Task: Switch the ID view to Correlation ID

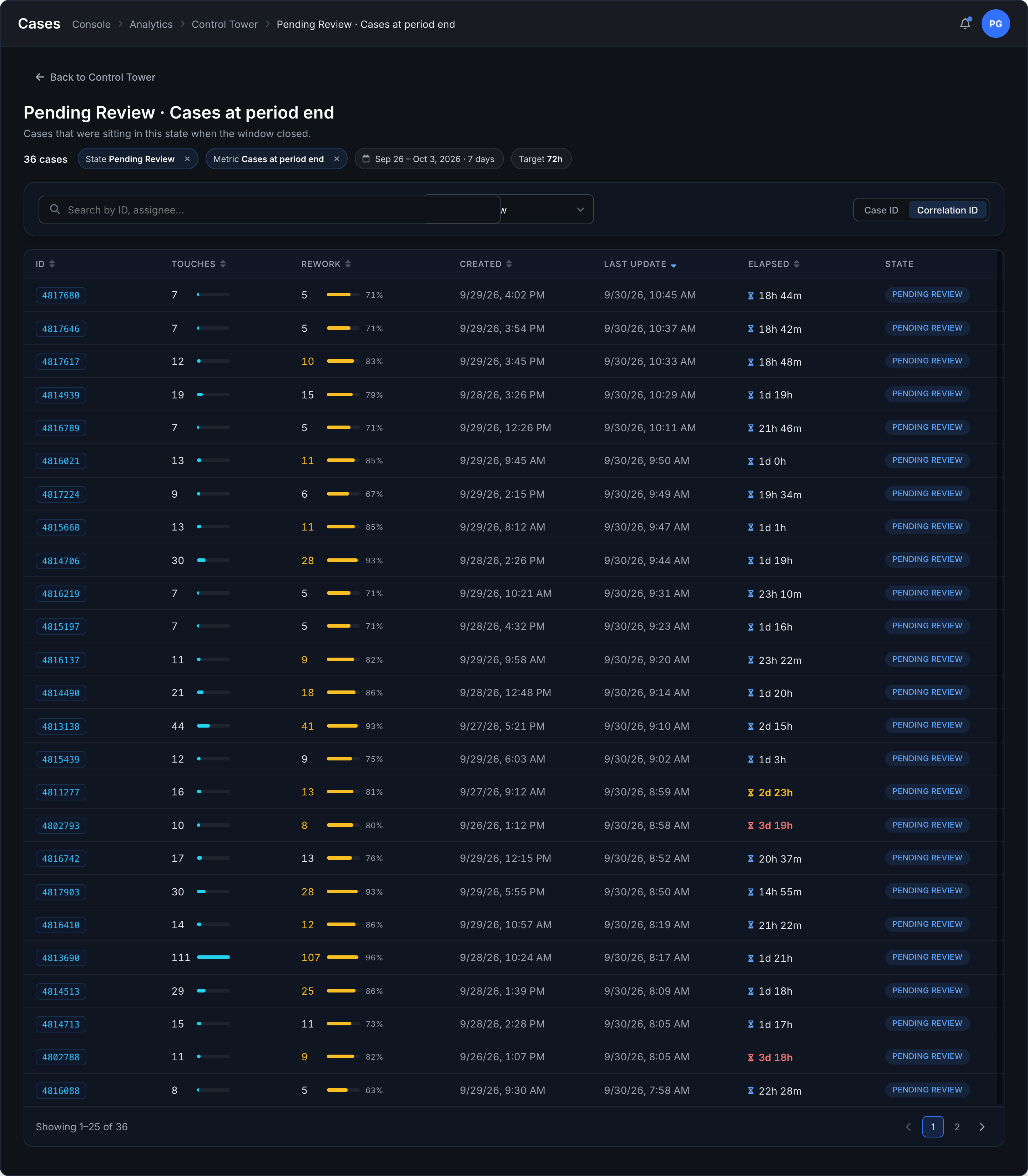Action: [x=947, y=210]
